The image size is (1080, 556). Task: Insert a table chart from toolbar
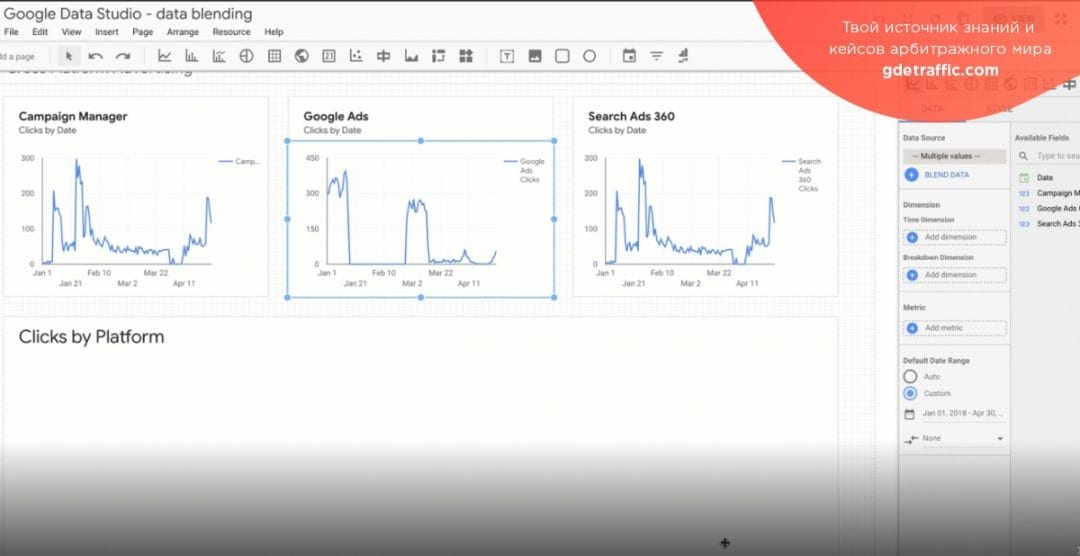[x=274, y=57]
